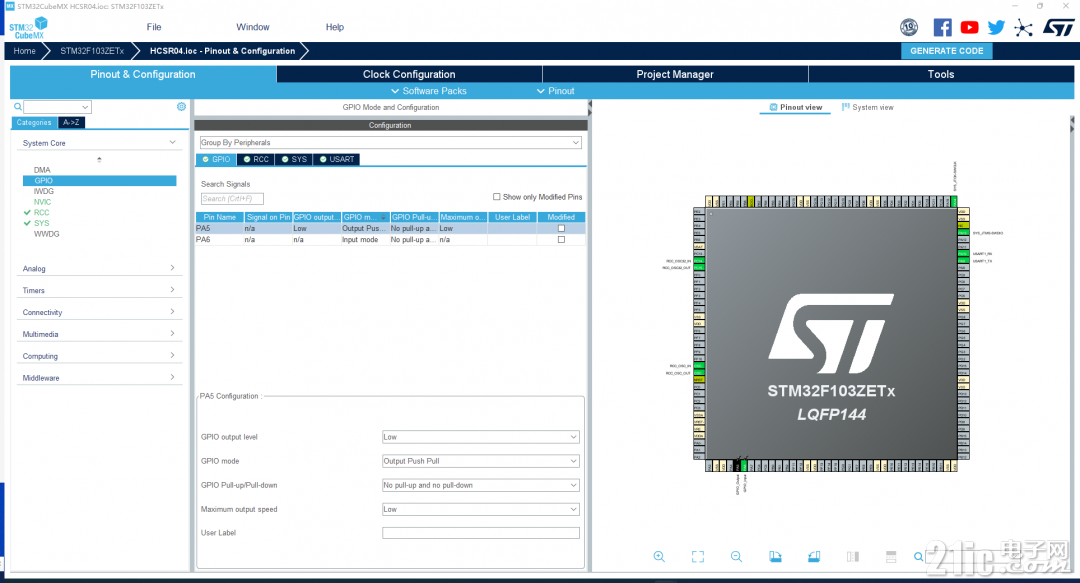Open the Software Packs menu
Screen dimensions: 1080x583
[x=428, y=91]
